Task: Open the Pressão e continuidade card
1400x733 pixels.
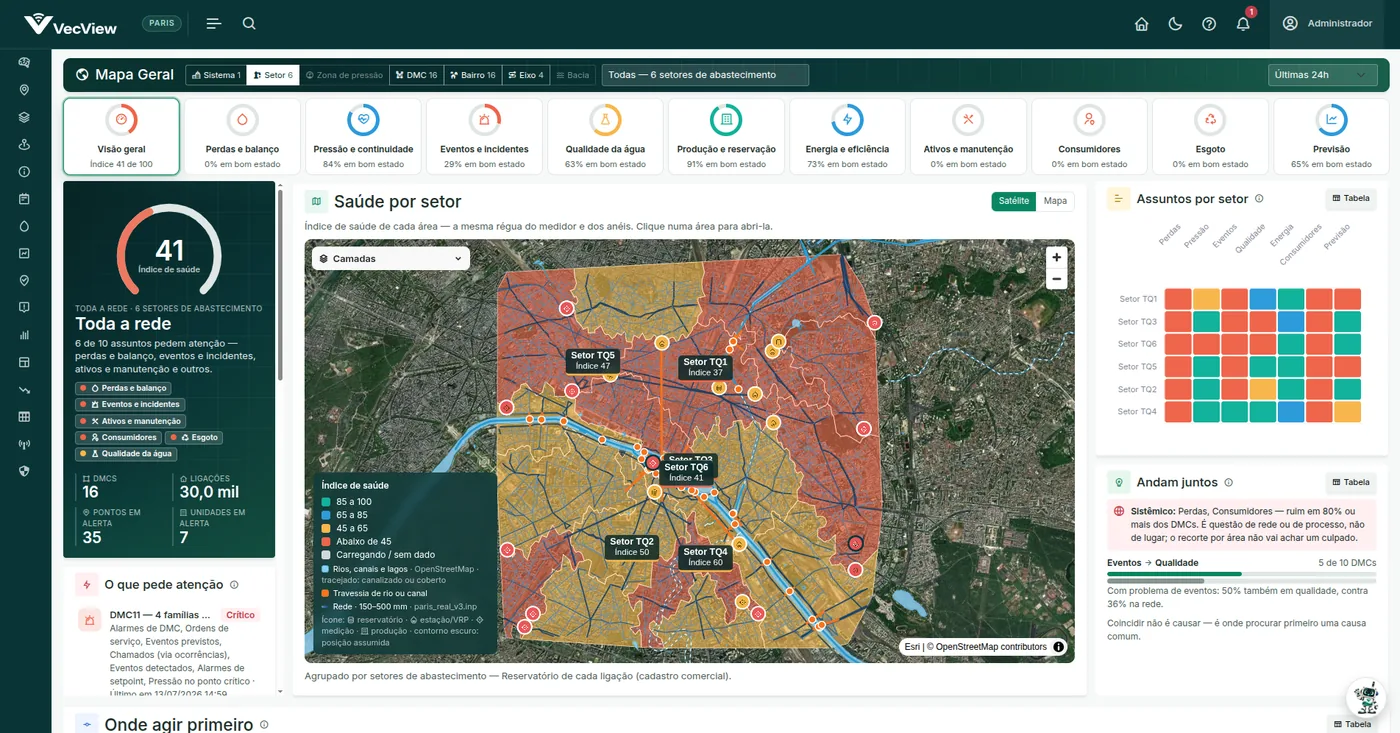Action: pos(363,136)
